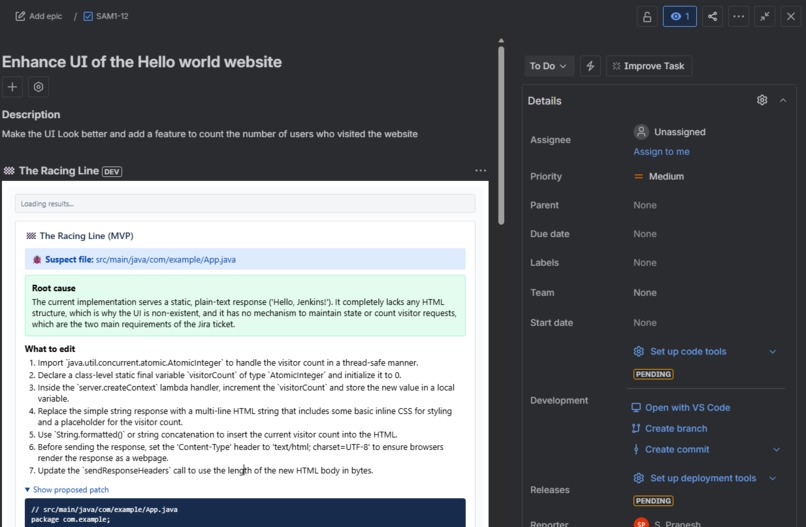806x527 pixels.
Task: Click the gear icon beside Set up deployment tools
Action: (x=638, y=478)
